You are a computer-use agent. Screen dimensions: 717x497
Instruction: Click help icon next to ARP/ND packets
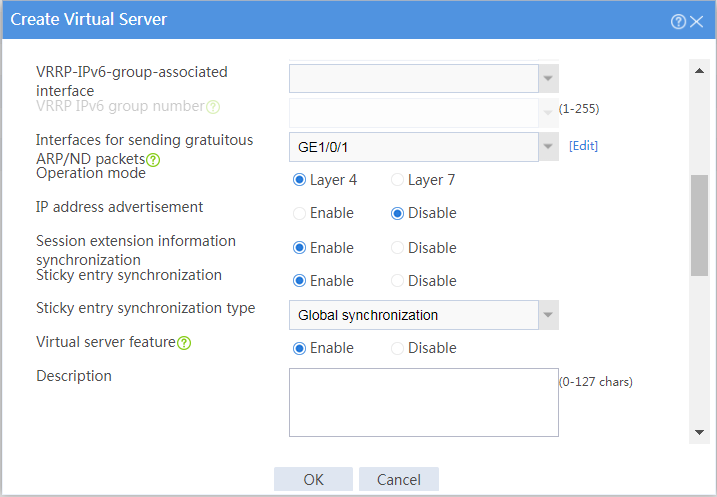tap(153, 160)
